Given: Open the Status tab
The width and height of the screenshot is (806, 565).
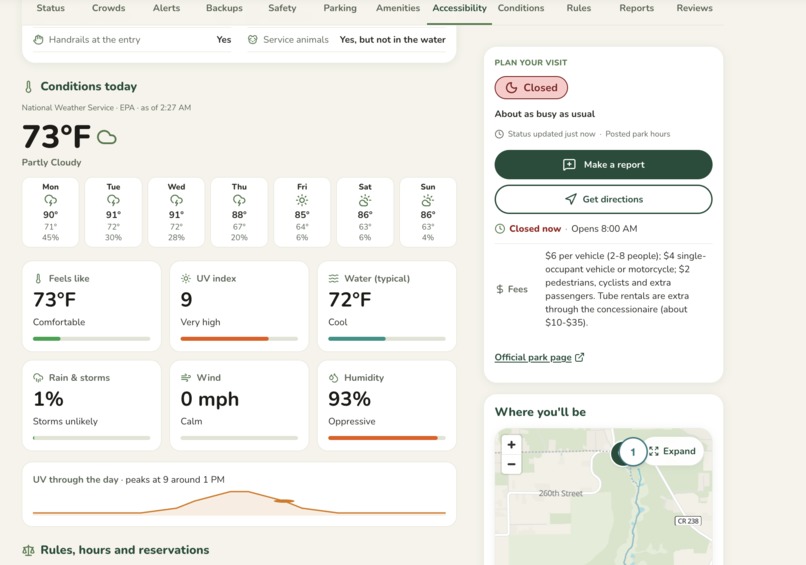Looking at the screenshot, I should [50, 8].
